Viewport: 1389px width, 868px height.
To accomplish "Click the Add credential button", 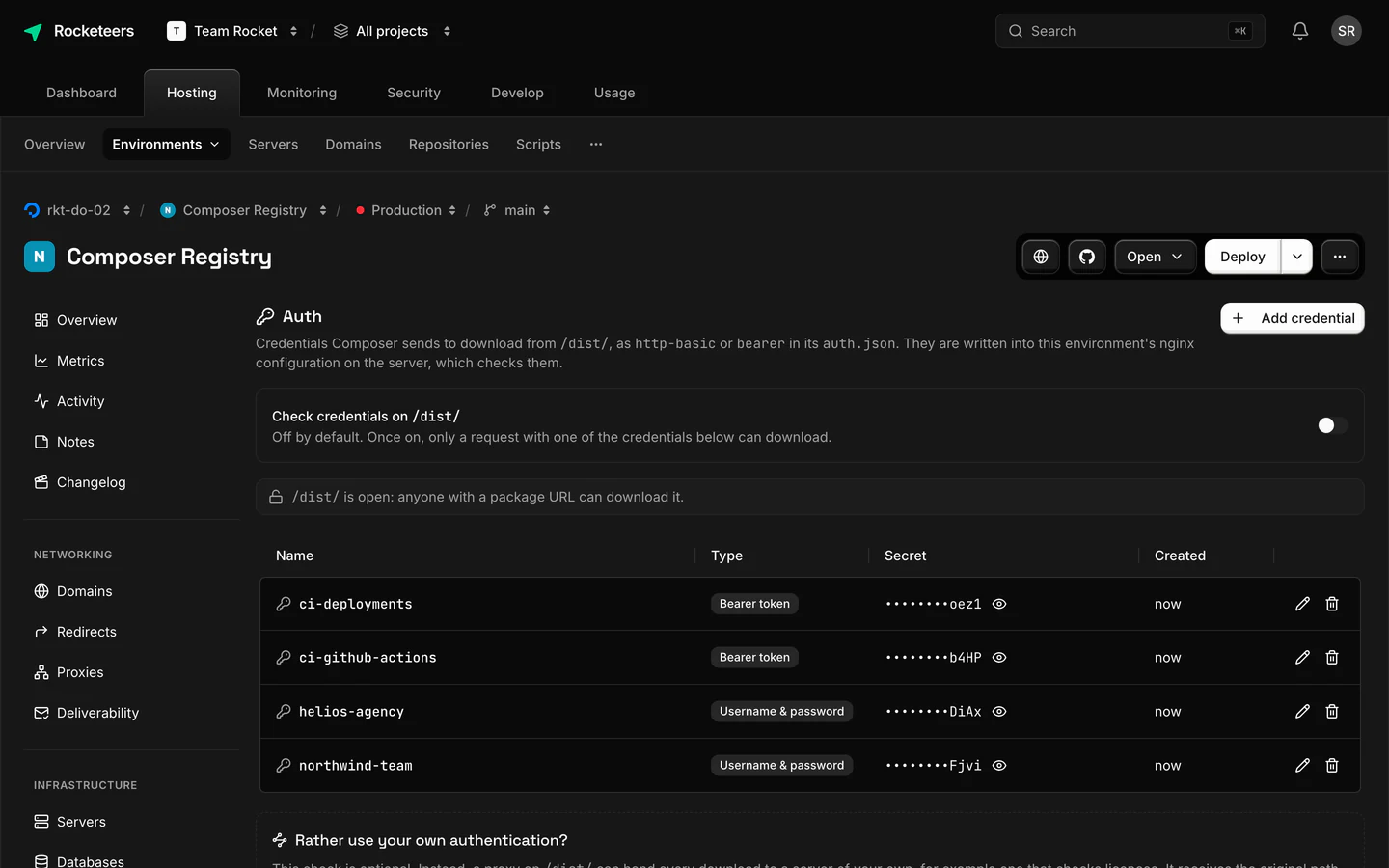I will 1293,318.
